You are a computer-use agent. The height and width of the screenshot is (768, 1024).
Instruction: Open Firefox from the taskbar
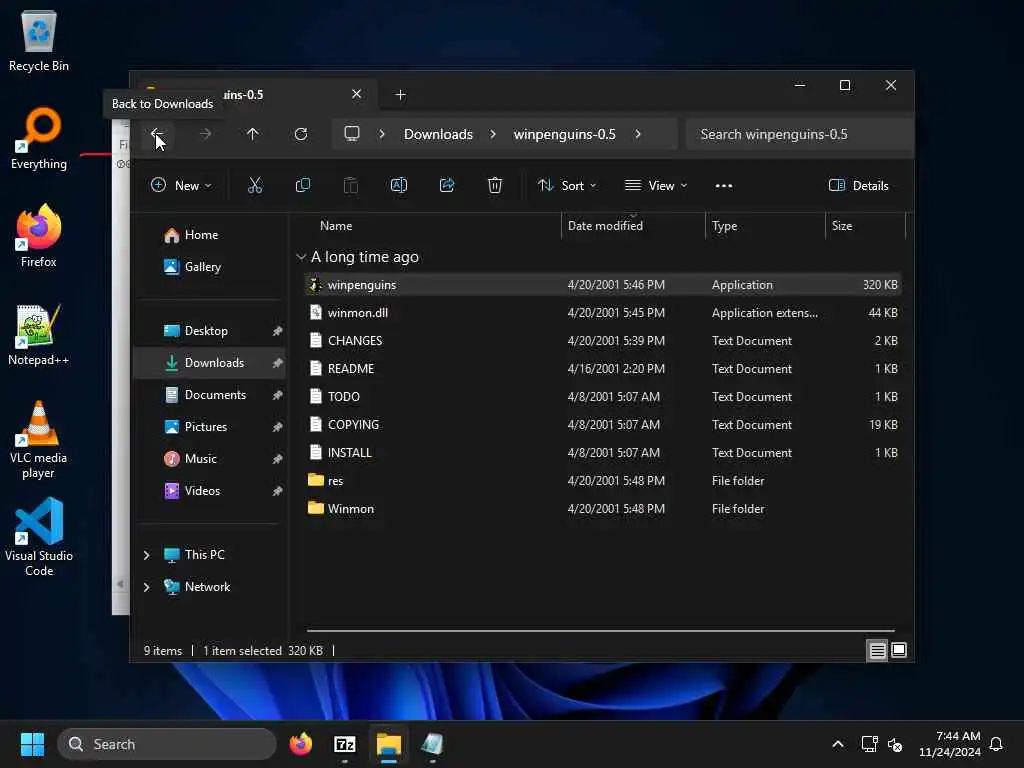(x=301, y=744)
